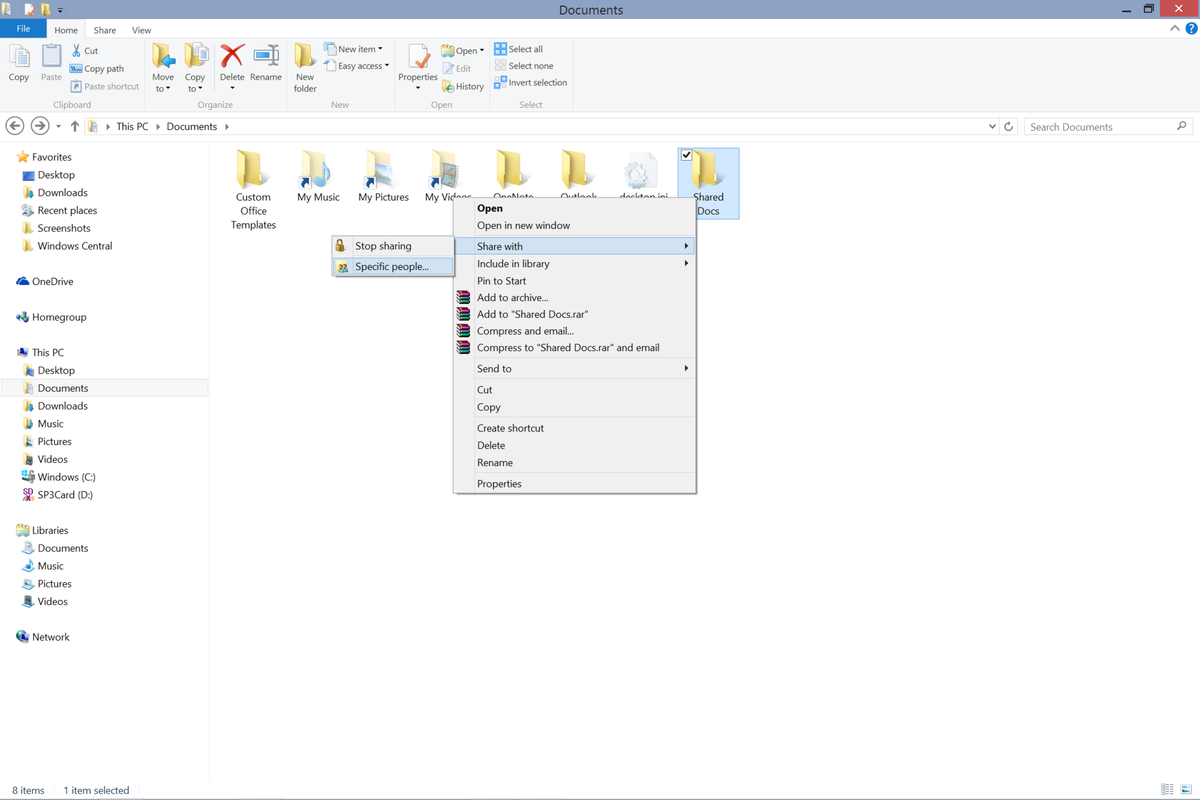Switch to the View ribbon tab
This screenshot has height=800, width=1200.
(x=141, y=29)
